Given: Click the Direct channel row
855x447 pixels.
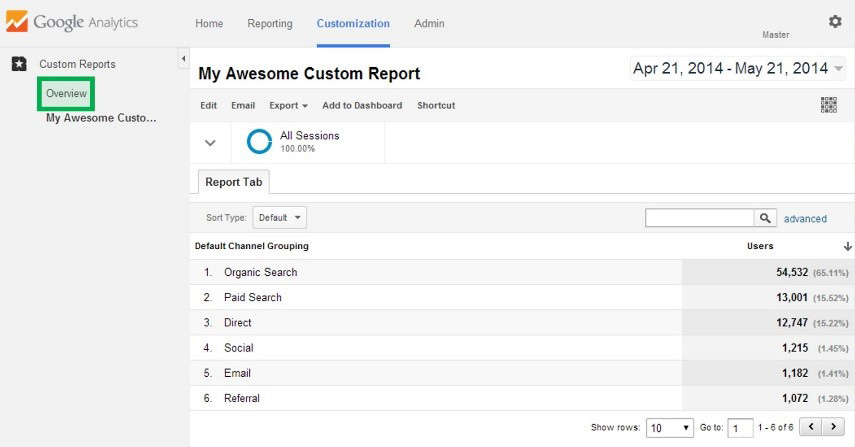Looking at the screenshot, I should [522, 322].
